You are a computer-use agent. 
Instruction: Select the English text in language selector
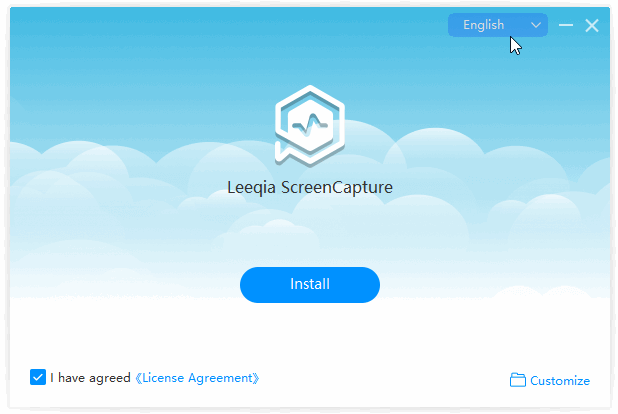click(484, 25)
